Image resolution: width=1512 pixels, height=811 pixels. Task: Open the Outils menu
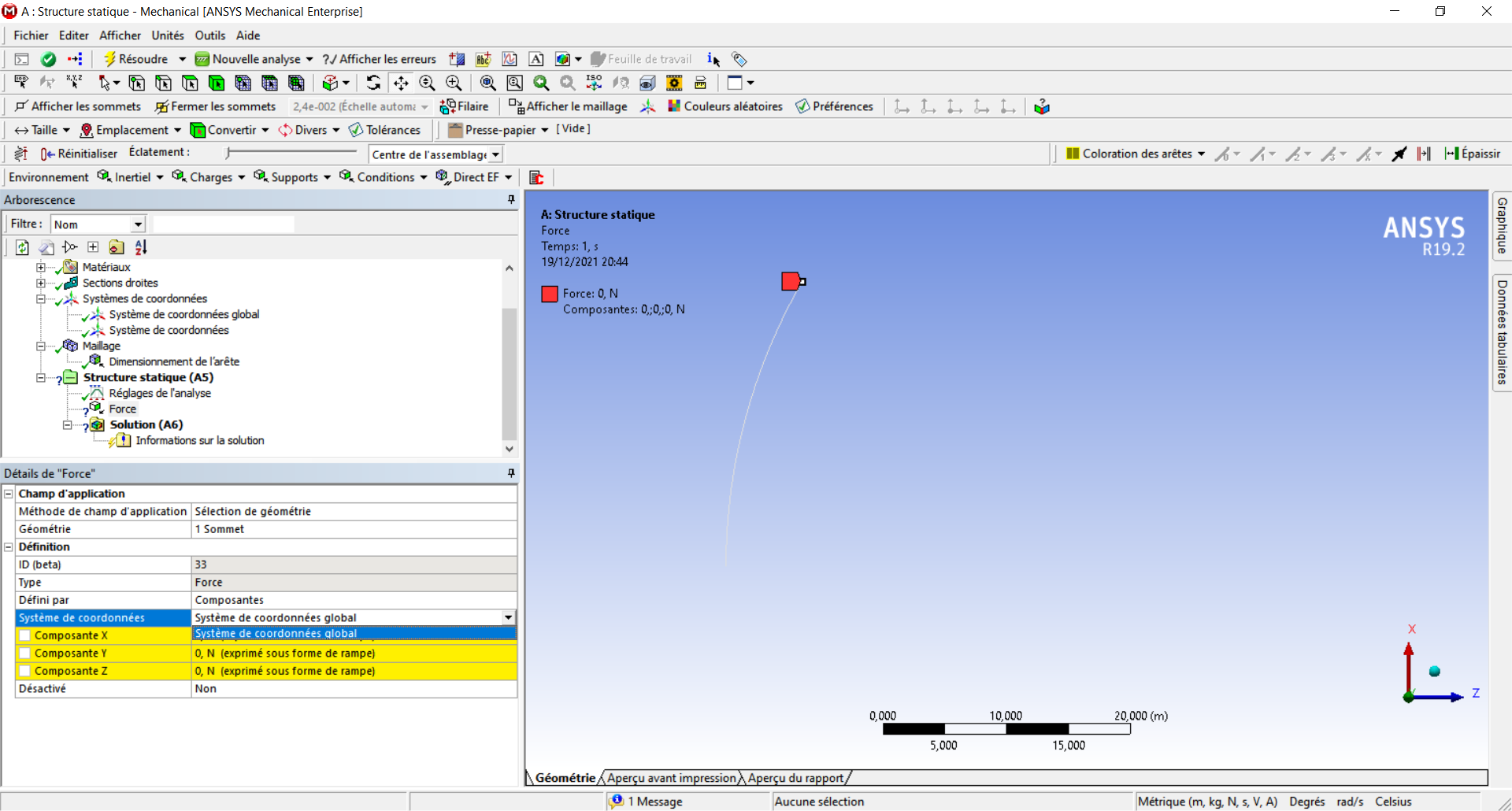coord(210,35)
